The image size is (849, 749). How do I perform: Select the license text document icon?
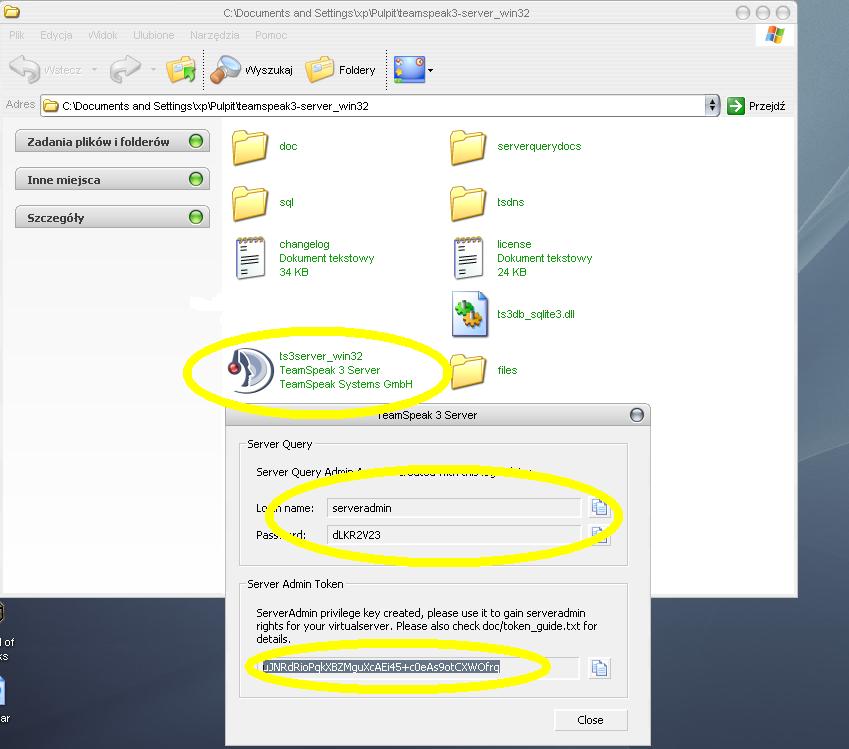click(468, 258)
